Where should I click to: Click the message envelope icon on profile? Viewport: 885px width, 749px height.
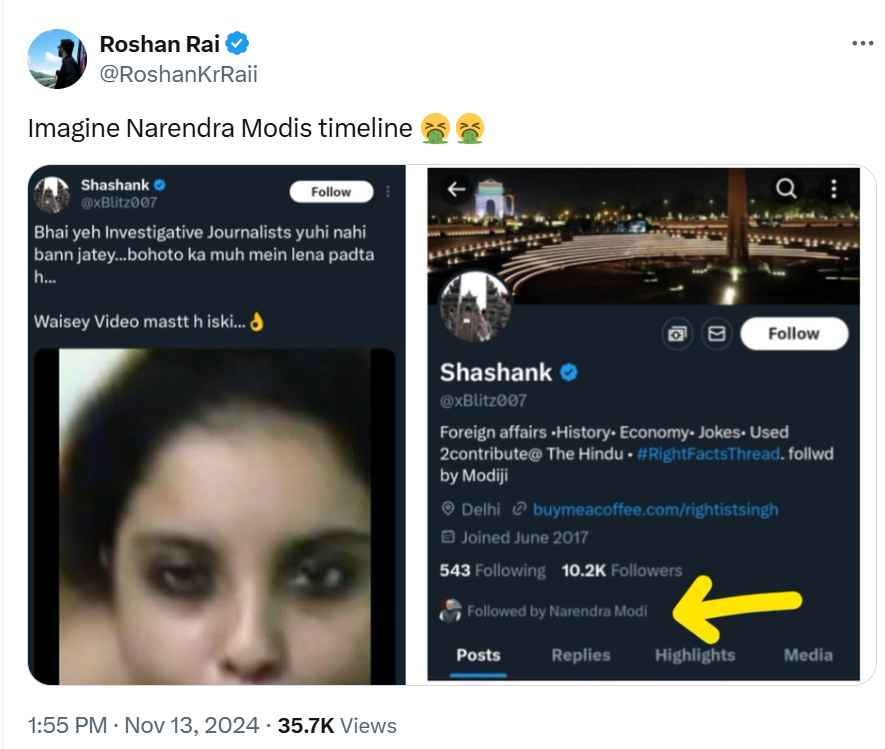coord(716,335)
